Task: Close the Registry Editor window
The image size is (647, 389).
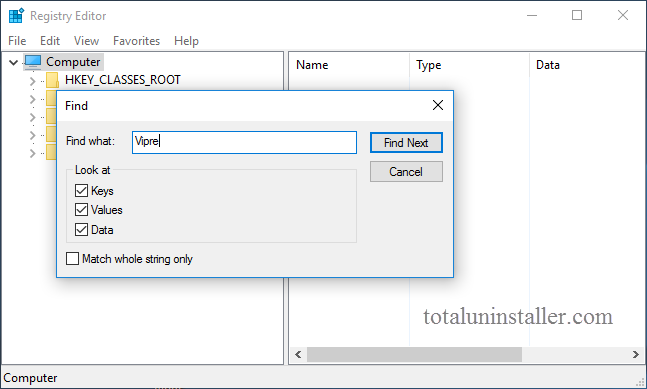Action: tap(623, 16)
